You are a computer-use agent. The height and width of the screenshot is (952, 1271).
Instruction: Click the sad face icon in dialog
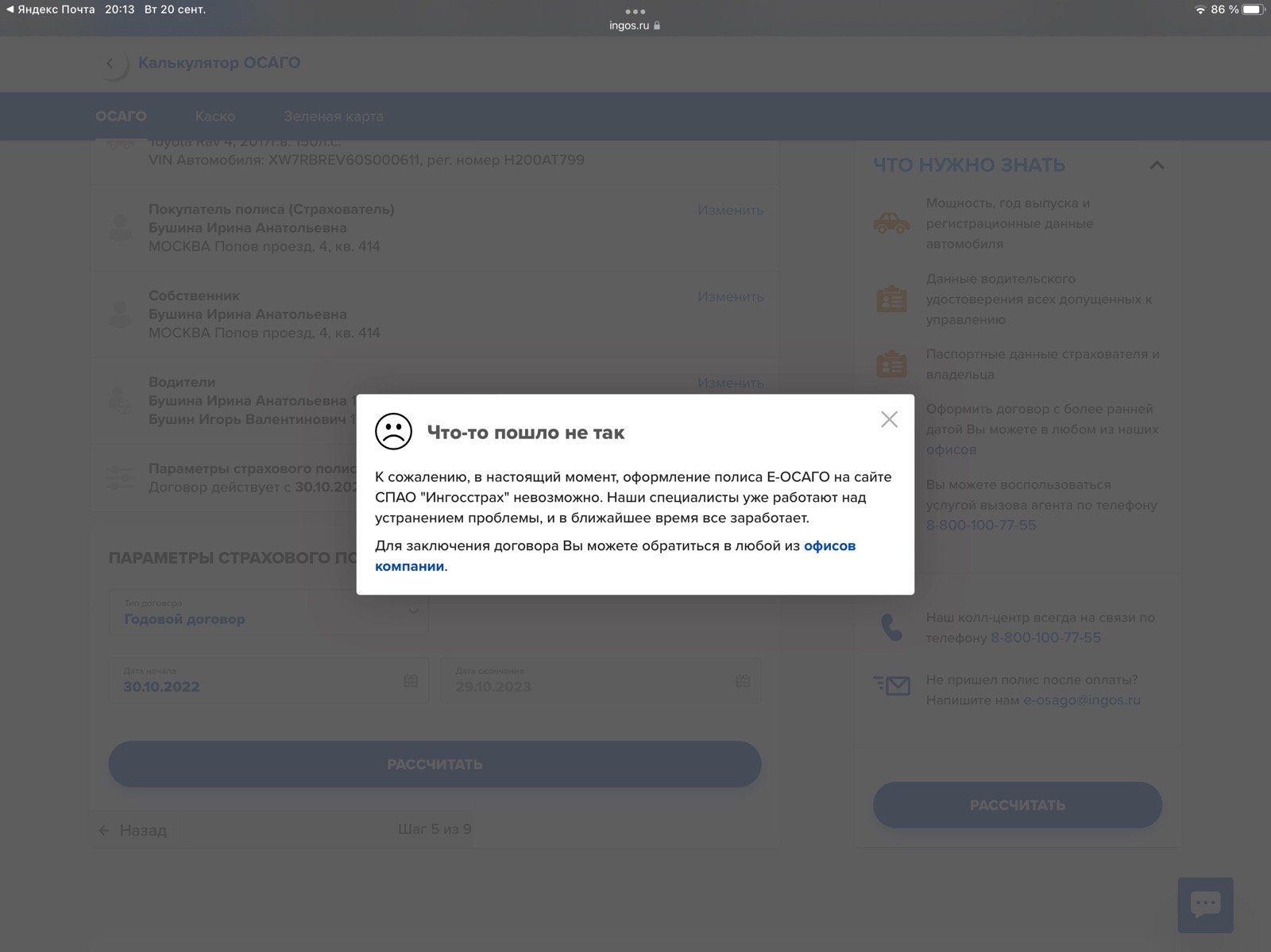393,431
